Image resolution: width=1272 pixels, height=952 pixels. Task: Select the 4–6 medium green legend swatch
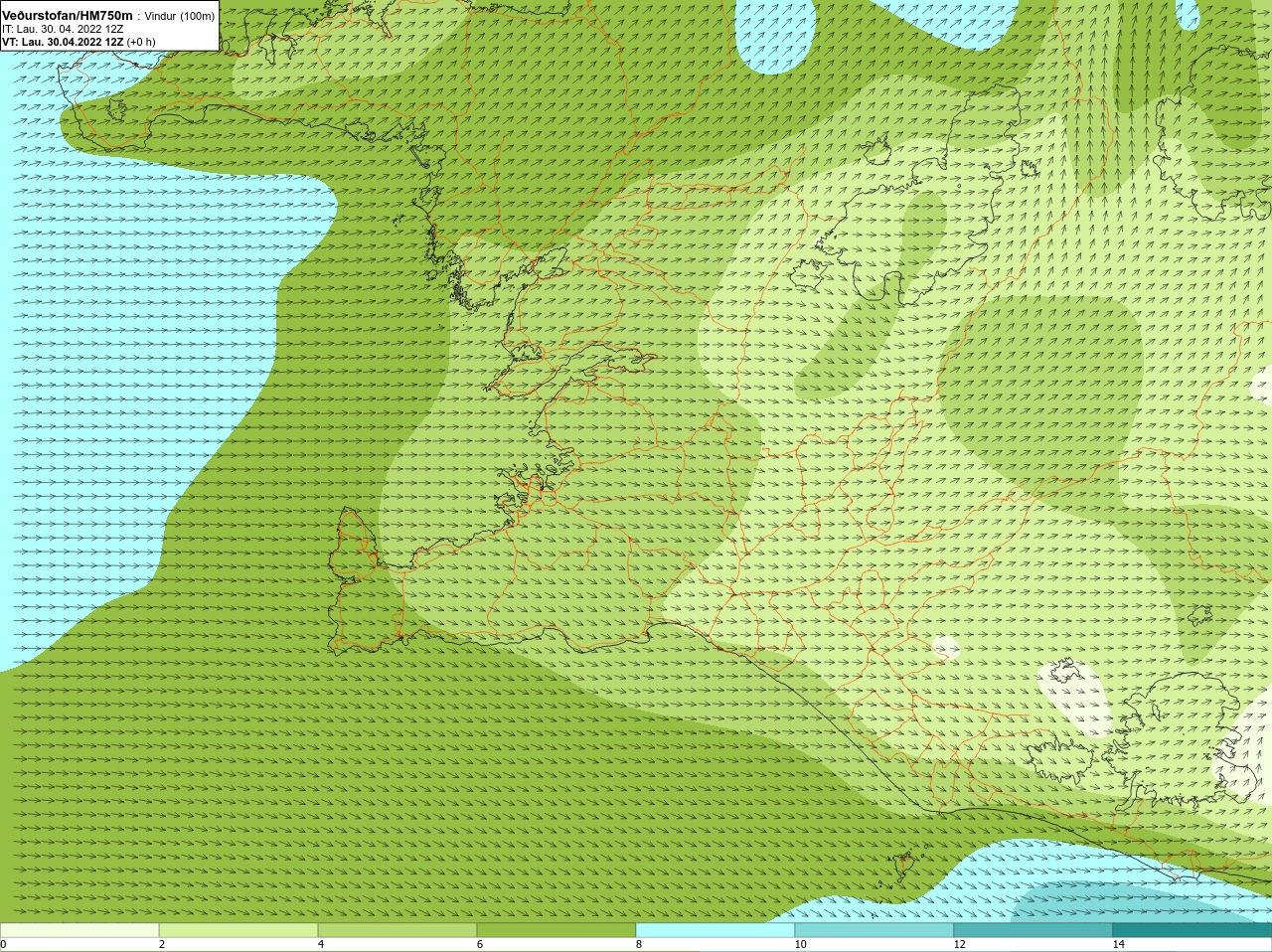[397, 930]
